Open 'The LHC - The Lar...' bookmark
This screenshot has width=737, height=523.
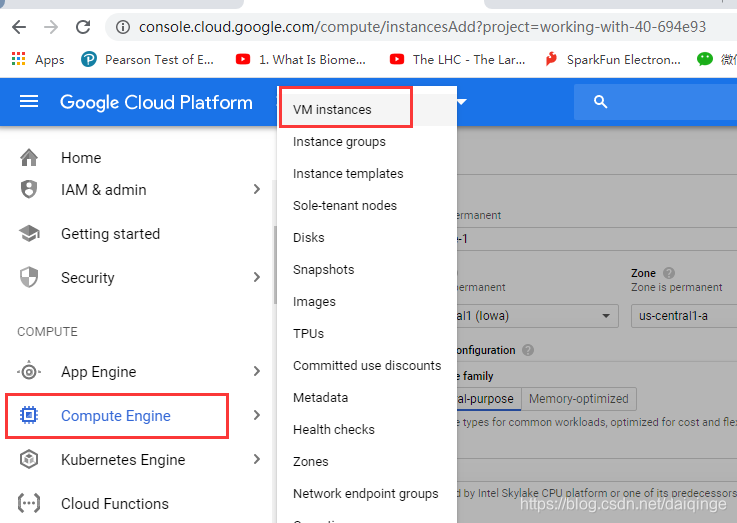click(x=457, y=60)
